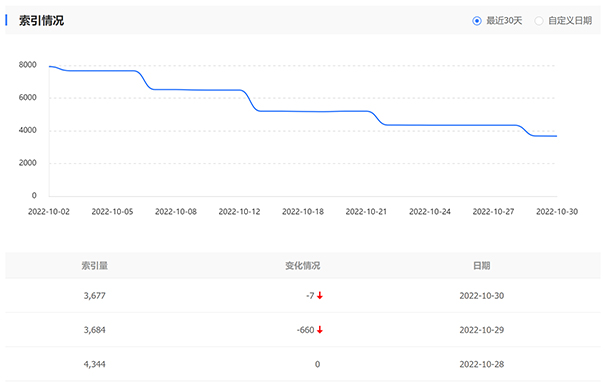The width and height of the screenshot is (605, 385).
Task: Click the red down arrow beside -660
Action: (x=319, y=330)
